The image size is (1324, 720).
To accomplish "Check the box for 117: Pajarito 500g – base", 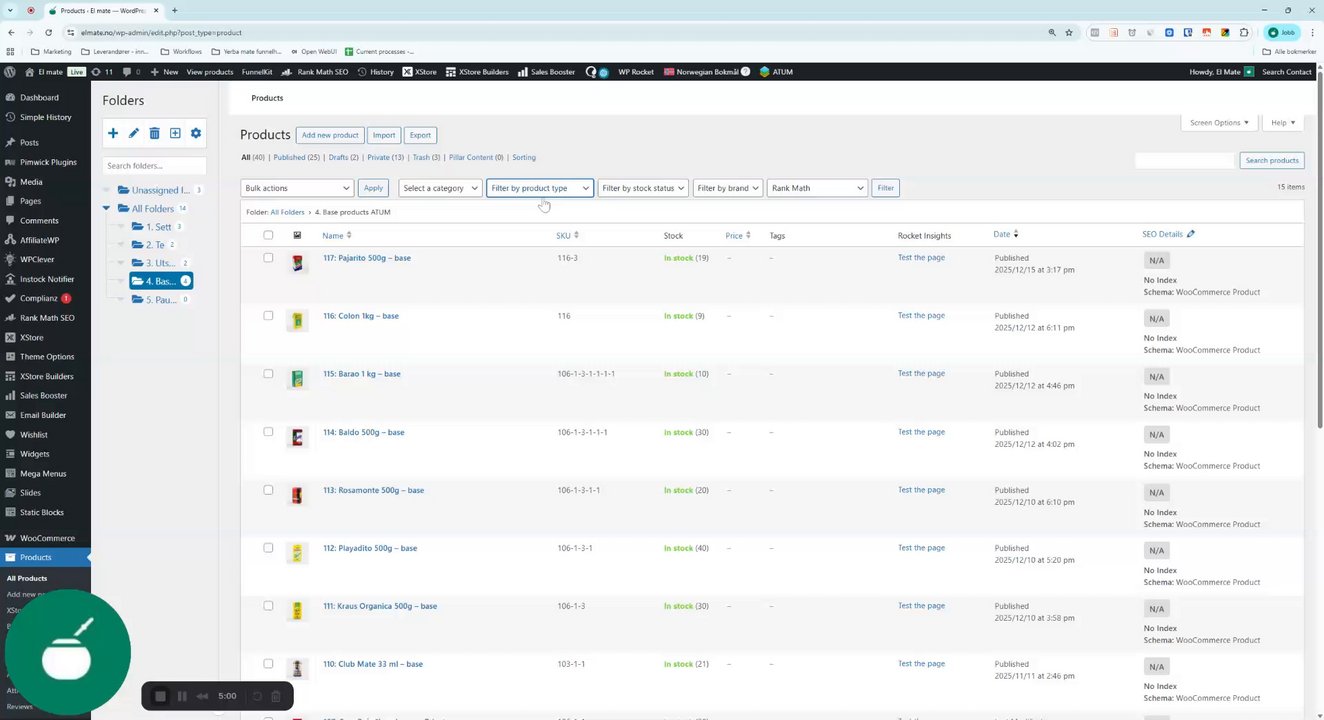I will pyautogui.click(x=268, y=258).
